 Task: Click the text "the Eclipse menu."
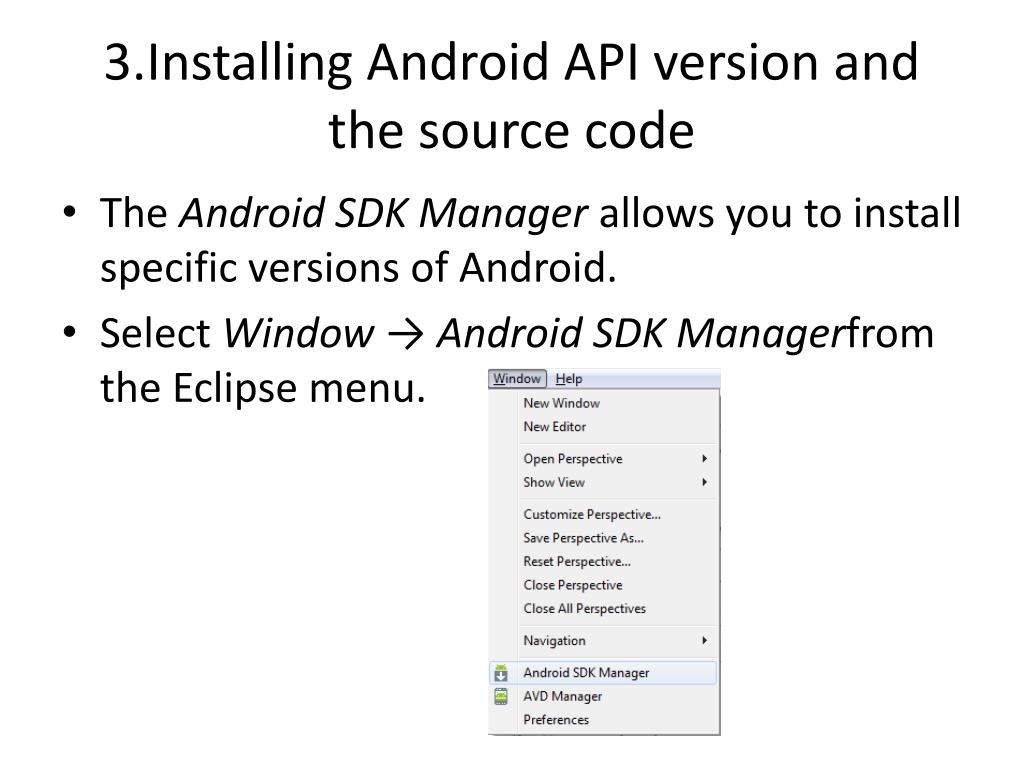[263, 388]
